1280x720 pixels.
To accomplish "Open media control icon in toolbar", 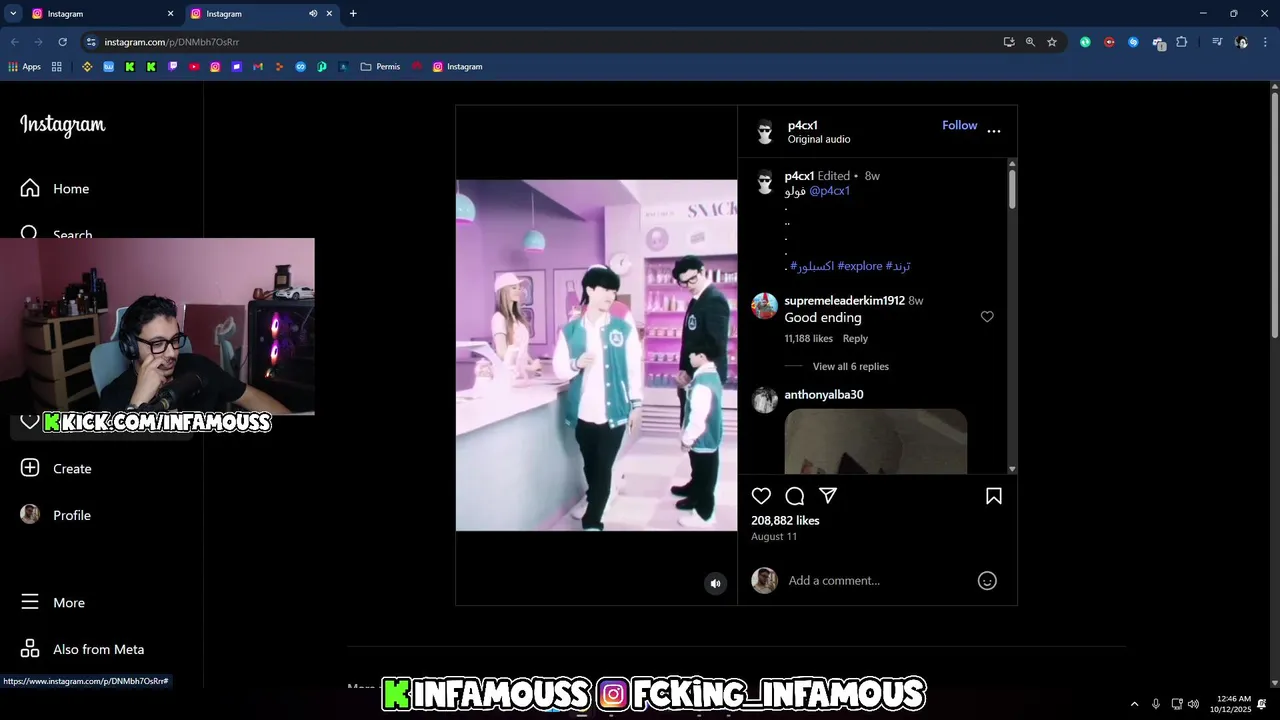I will point(1217,42).
